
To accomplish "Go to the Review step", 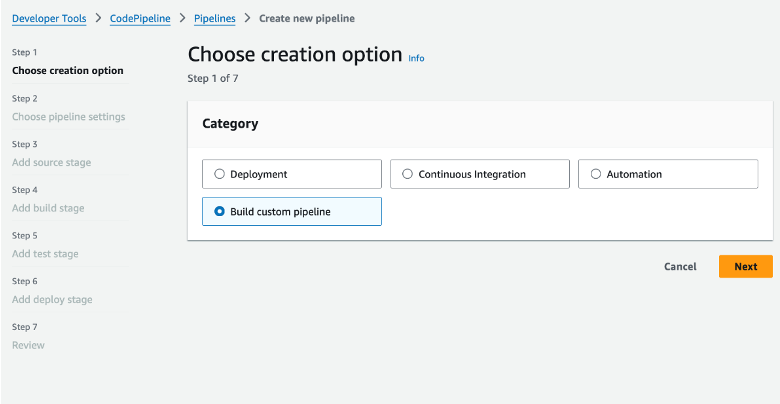I will click(28, 345).
